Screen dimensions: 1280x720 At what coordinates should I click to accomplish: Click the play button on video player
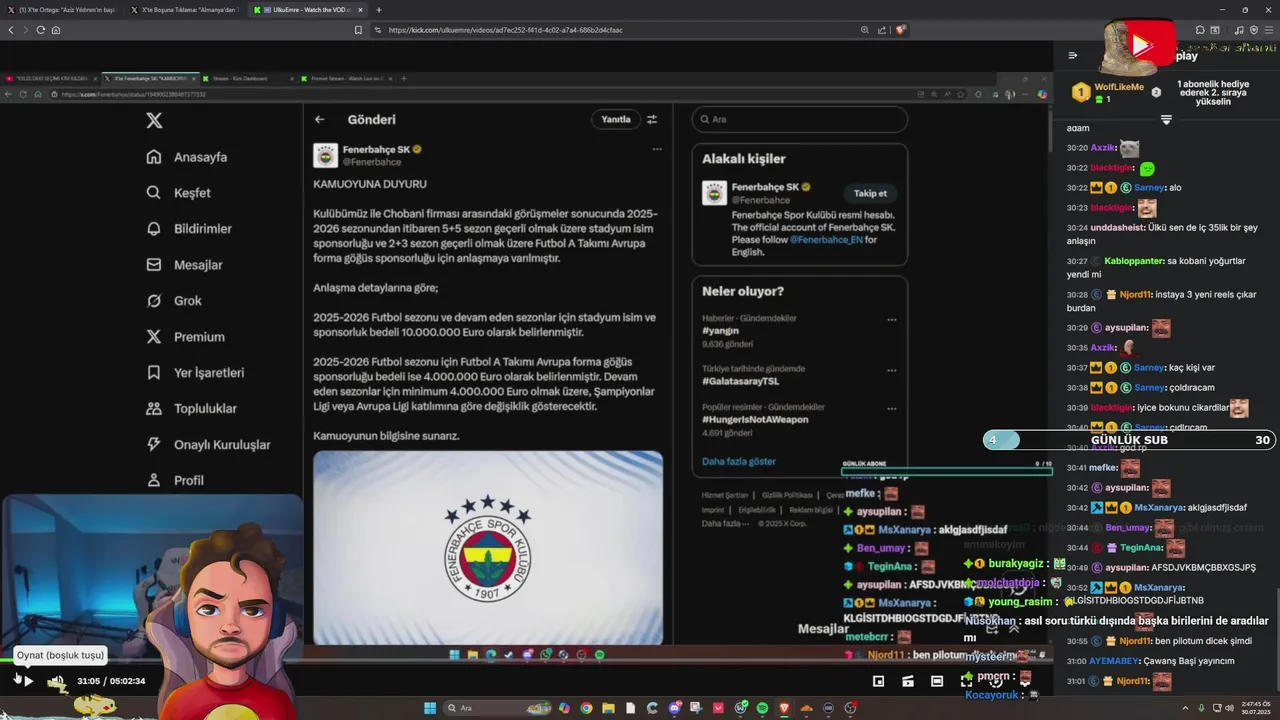(x=28, y=681)
